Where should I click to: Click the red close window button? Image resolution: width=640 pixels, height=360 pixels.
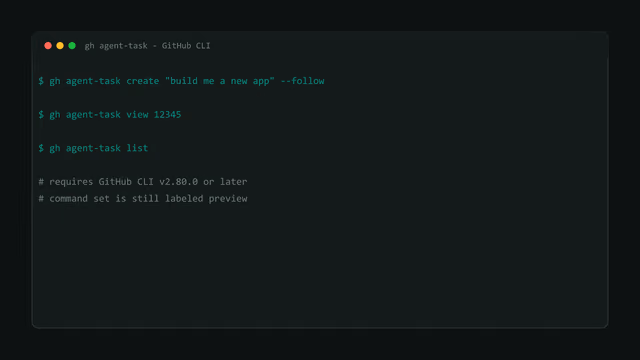coord(48,46)
